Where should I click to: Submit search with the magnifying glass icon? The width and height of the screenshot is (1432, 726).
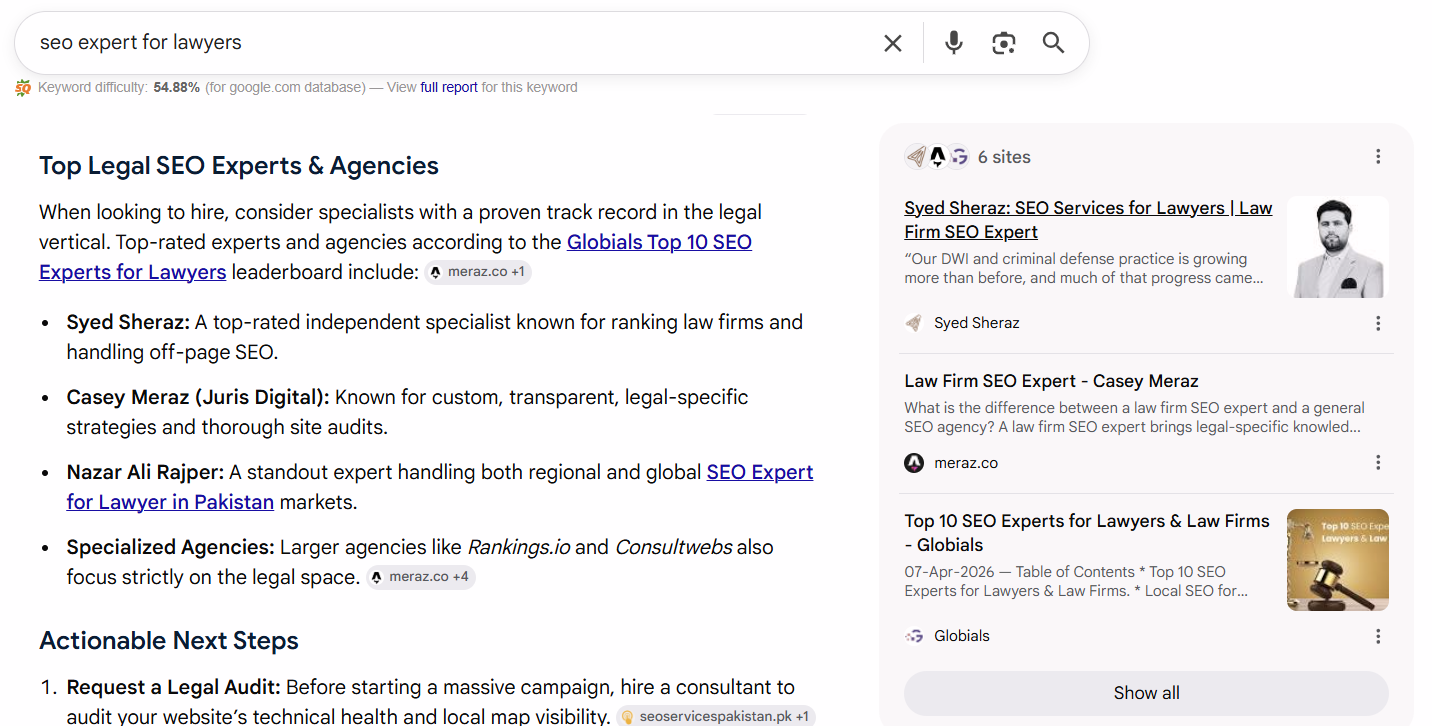tap(1053, 43)
